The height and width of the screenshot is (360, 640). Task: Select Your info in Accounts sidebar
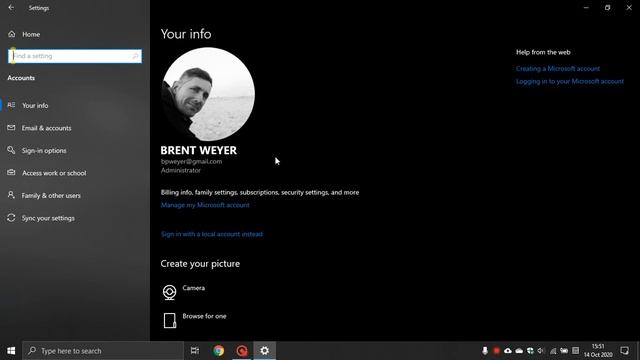[35, 105]
